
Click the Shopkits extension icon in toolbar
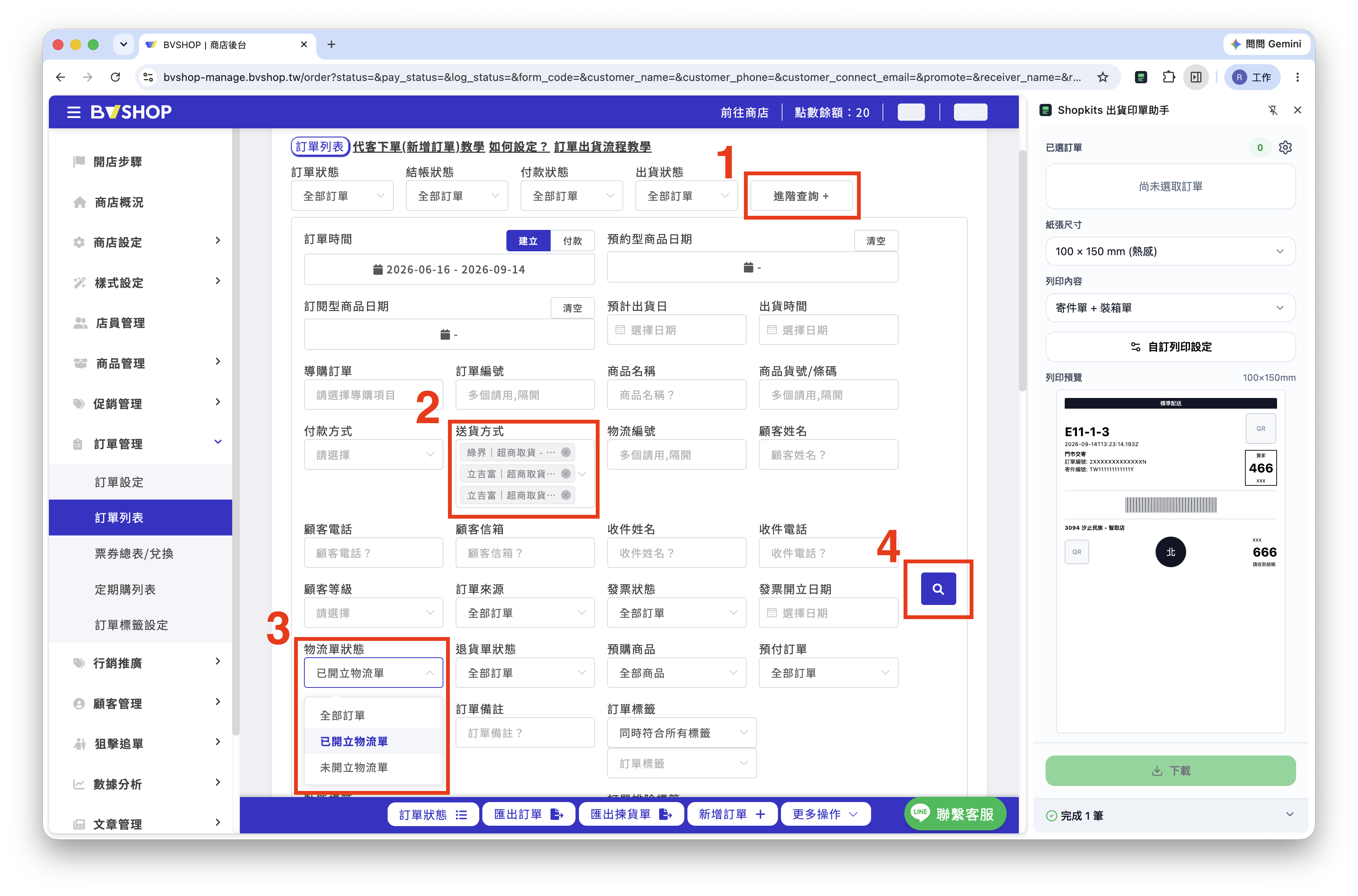pos(1140,77)
